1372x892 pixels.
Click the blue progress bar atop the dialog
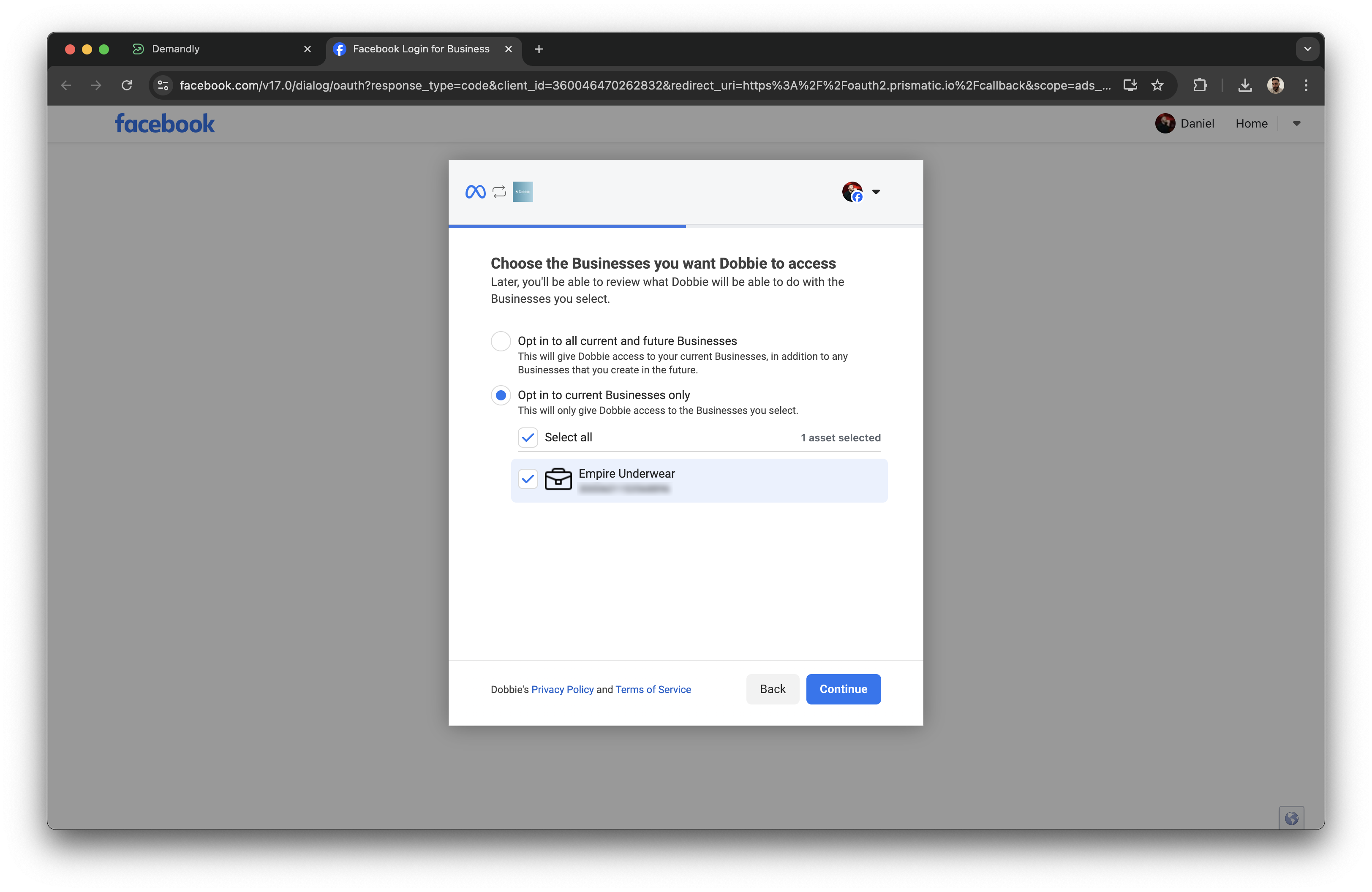[568, 226]
